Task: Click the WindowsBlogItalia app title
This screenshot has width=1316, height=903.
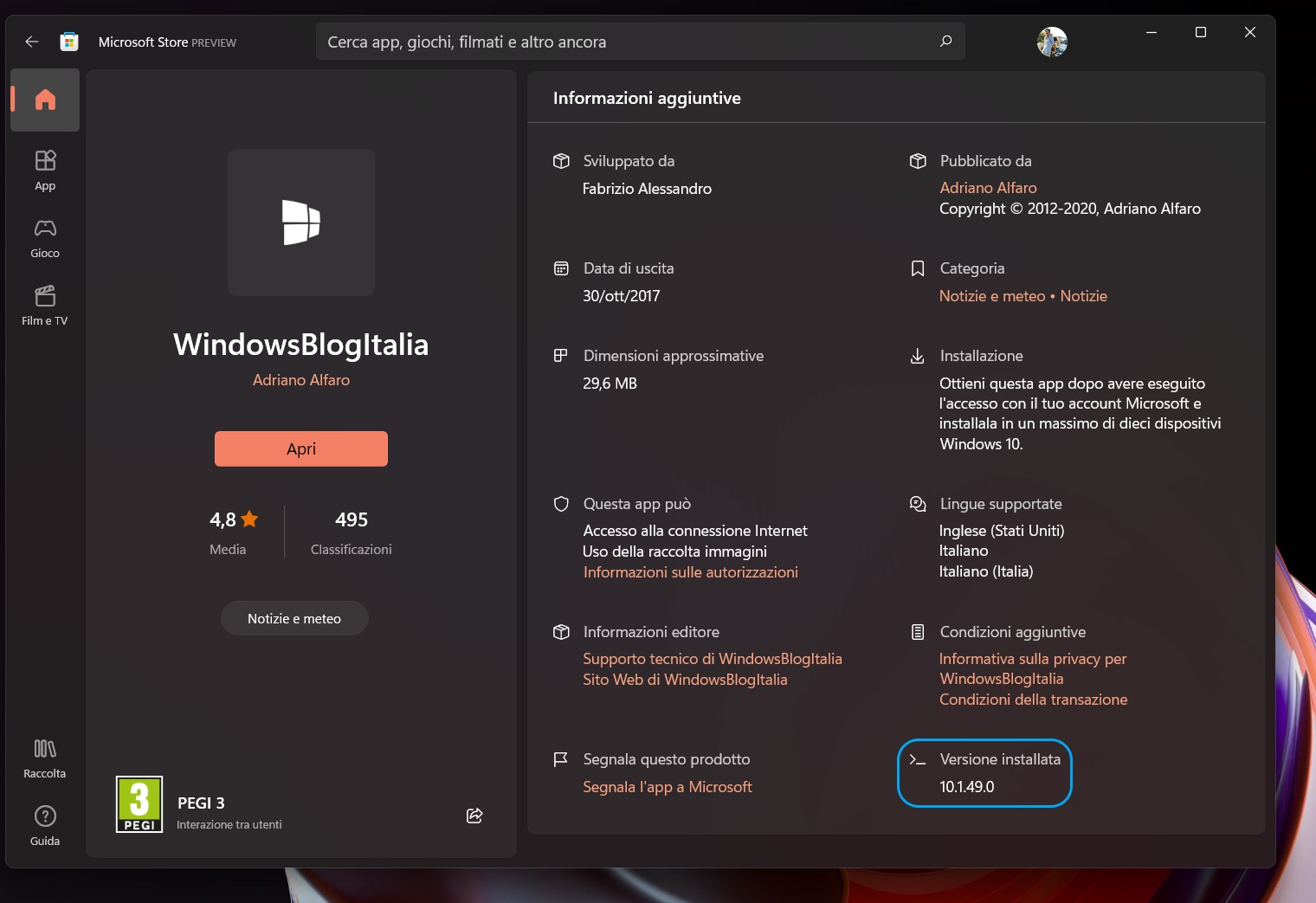Action: click(x=301, y=345)
